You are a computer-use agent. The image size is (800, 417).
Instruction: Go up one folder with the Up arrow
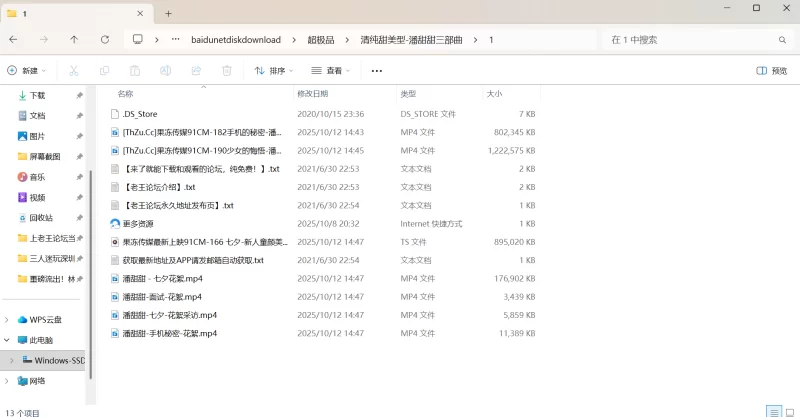click(x=74, y=39)
